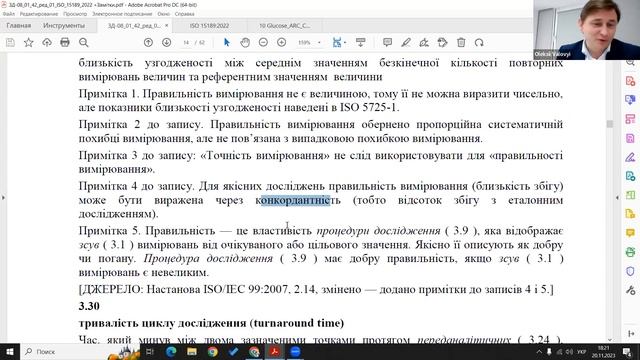
Task: Click the star Bookmark icon
Action: (29, 42)
